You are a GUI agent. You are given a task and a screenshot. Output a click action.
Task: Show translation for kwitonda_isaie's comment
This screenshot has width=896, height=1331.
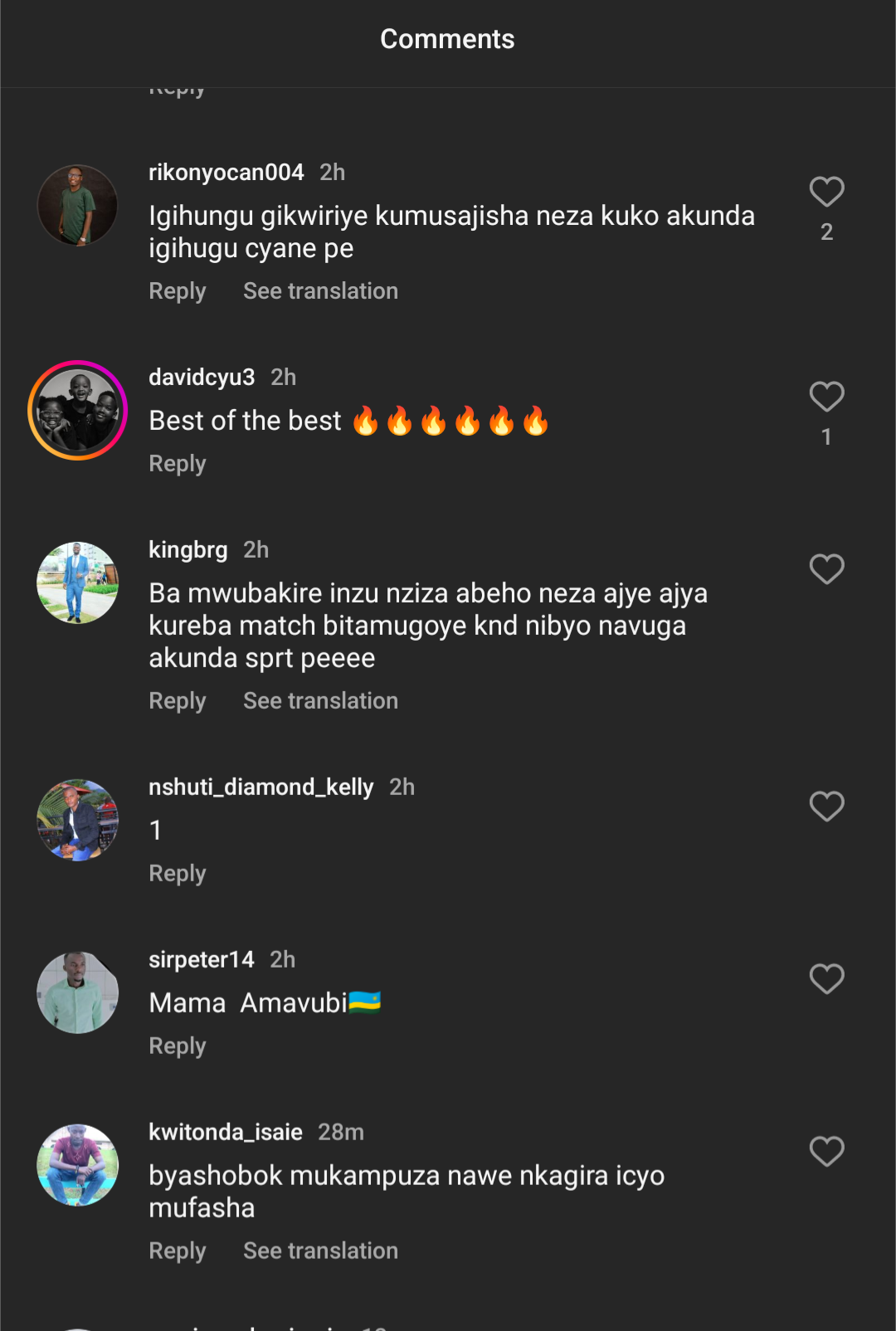pyautogui.click(x=320, y=1251)
